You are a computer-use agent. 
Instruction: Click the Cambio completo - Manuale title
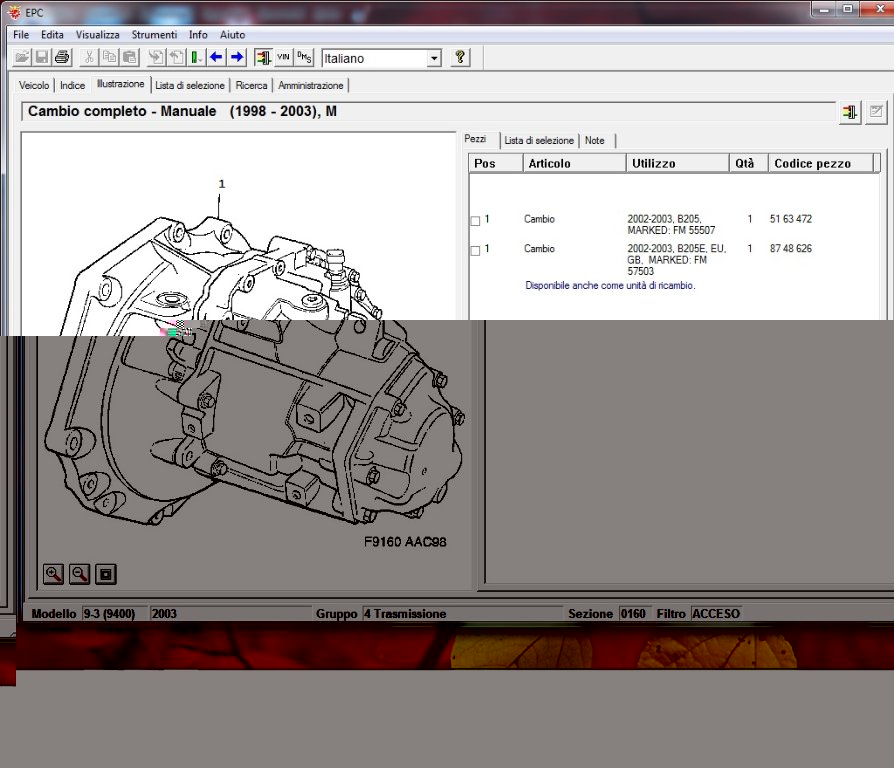click(182, 111)
